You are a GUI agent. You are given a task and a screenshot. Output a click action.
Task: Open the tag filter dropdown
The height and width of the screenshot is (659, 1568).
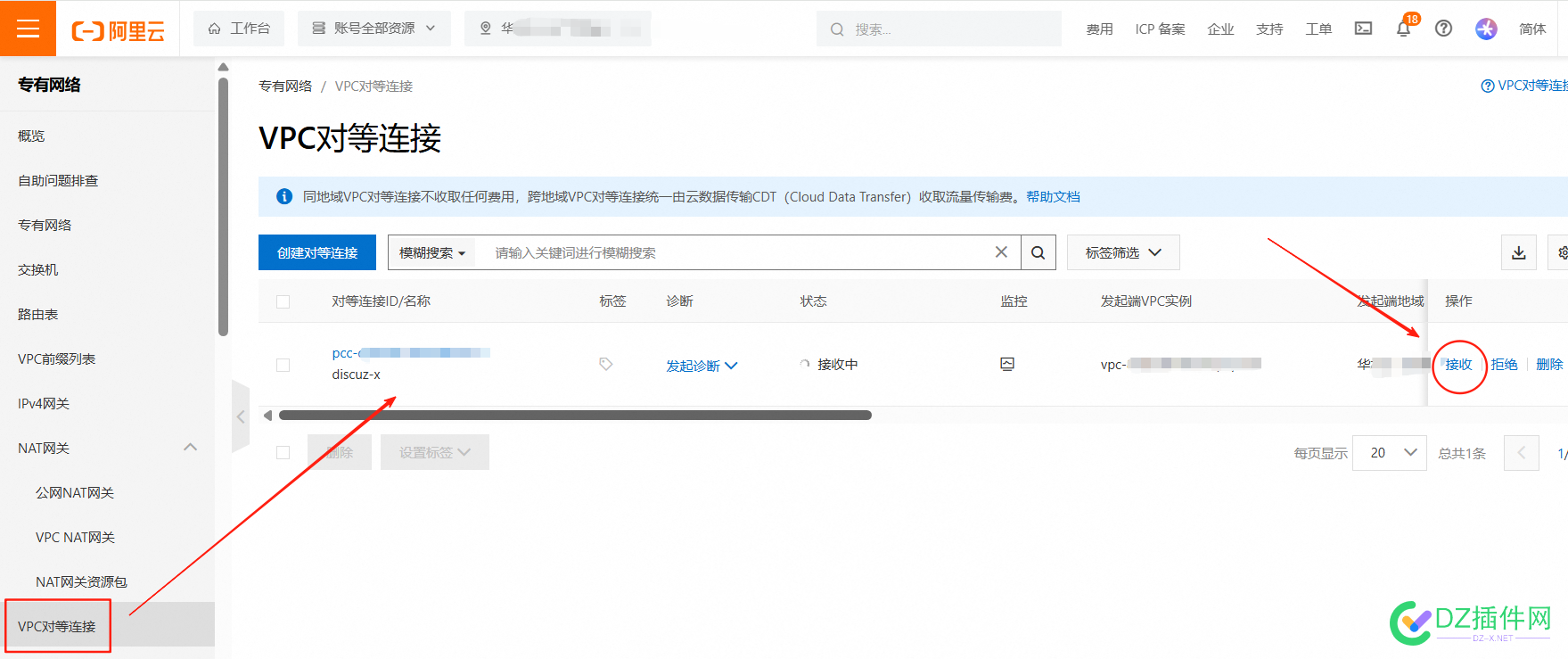pos(1123,252)
